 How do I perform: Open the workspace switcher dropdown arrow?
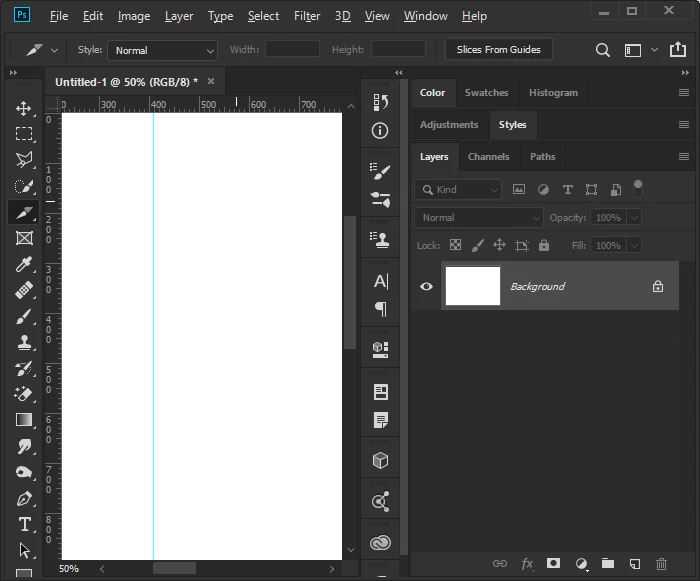(654, 50)
